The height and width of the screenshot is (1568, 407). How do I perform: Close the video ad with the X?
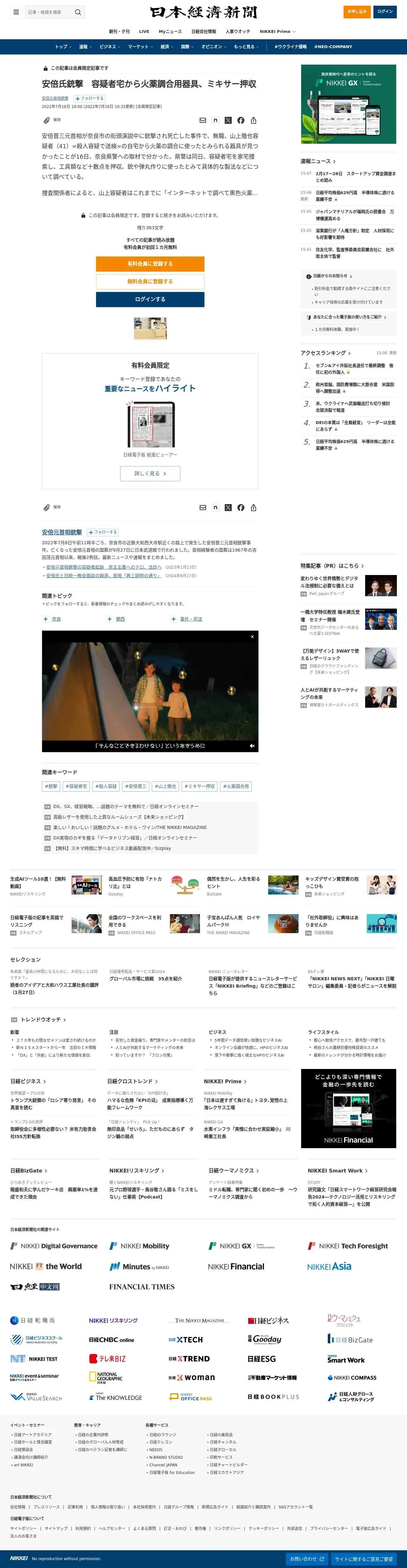252,637
